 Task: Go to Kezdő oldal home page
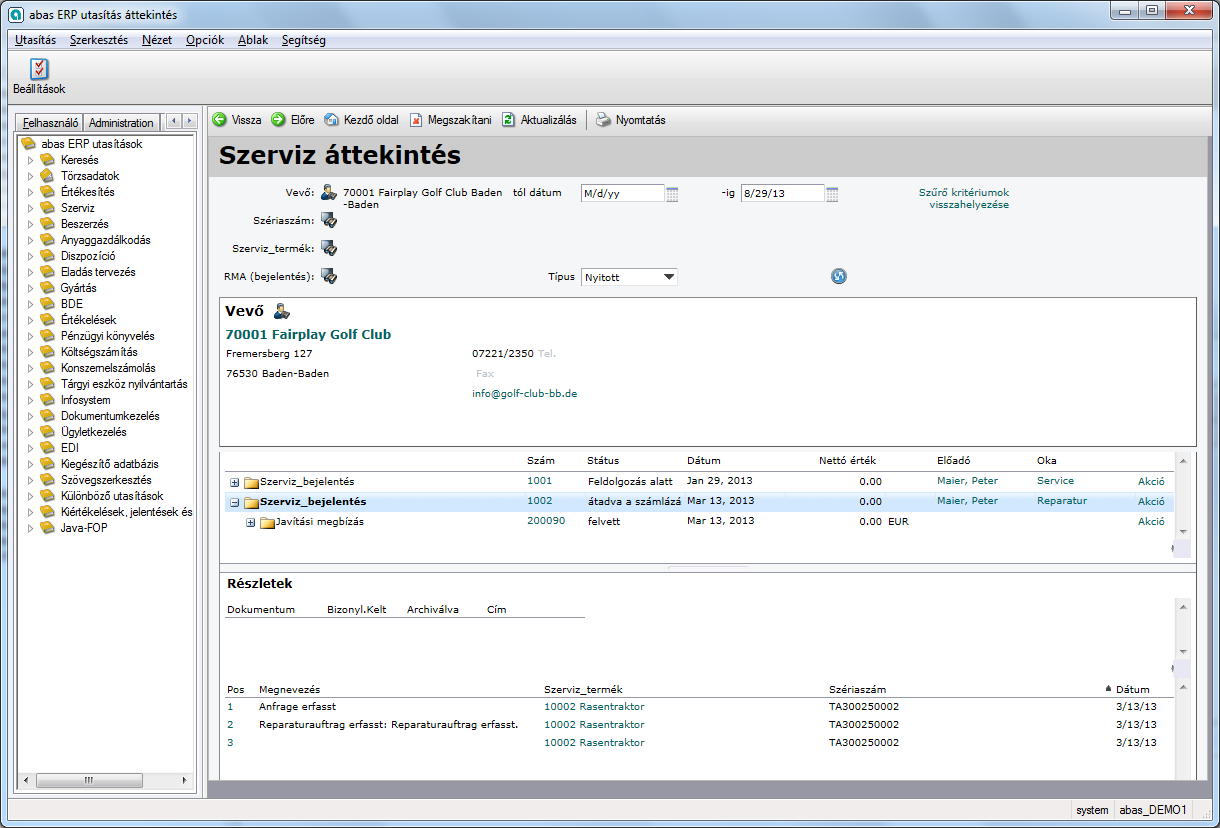332,119
